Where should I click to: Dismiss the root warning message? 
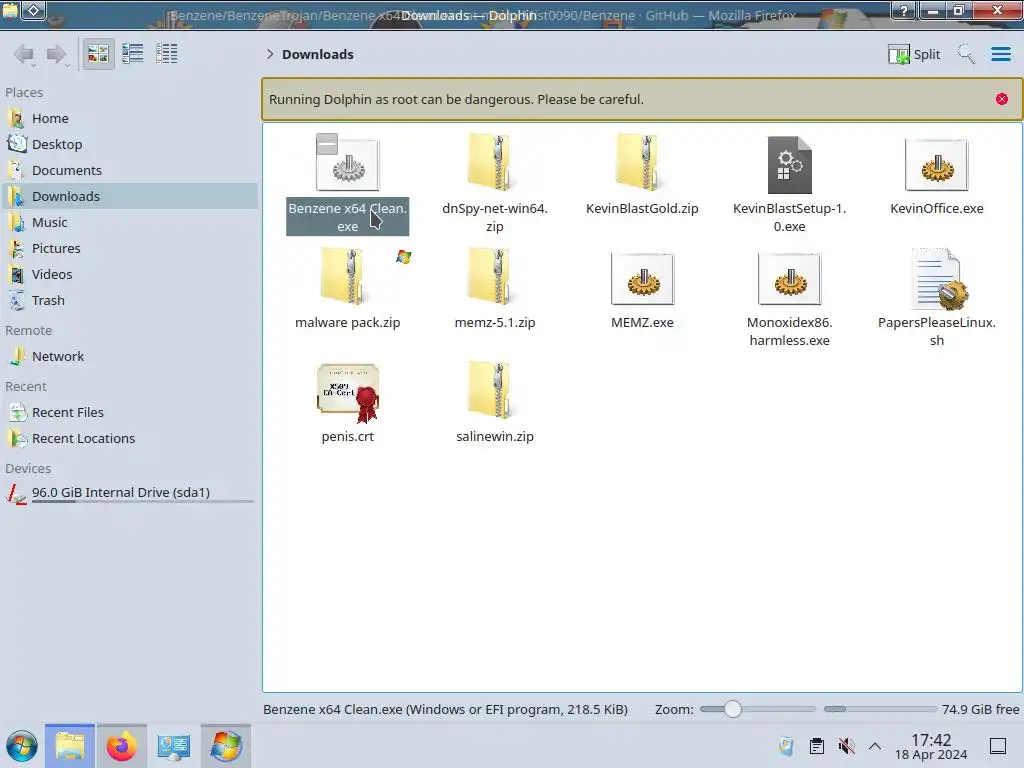1002,99
